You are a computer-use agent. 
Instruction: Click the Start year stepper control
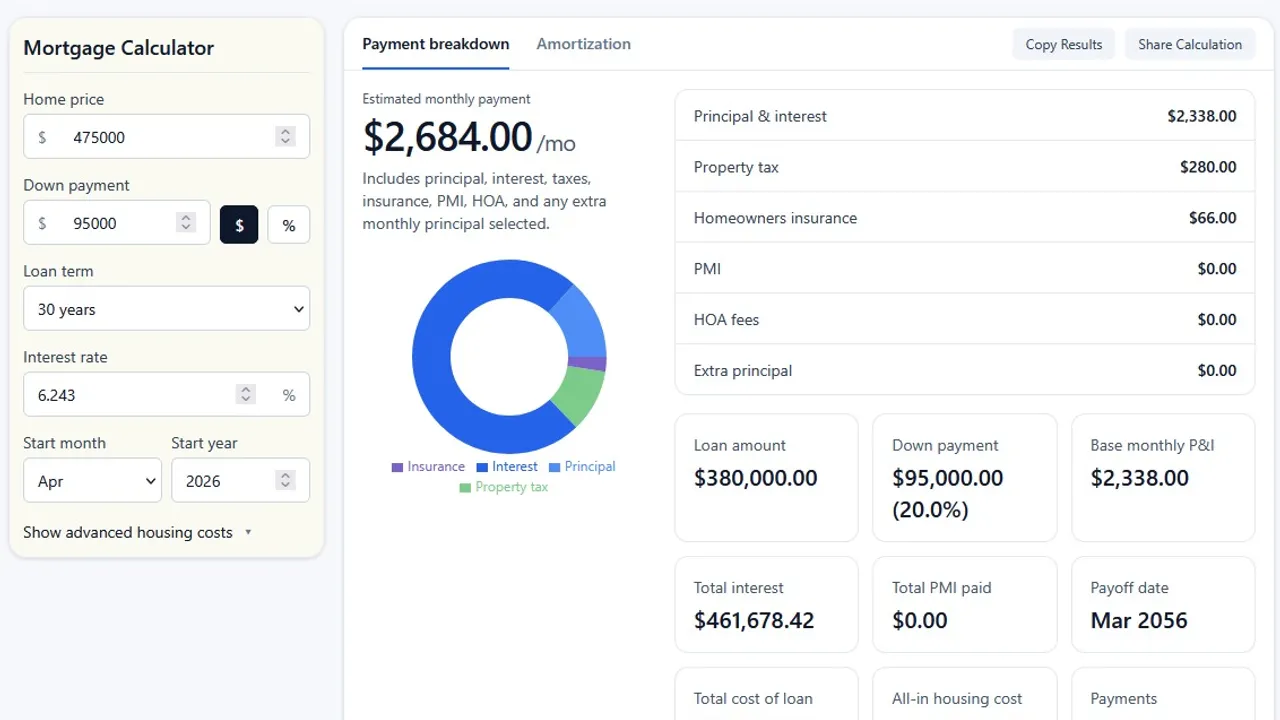(286, 481)
